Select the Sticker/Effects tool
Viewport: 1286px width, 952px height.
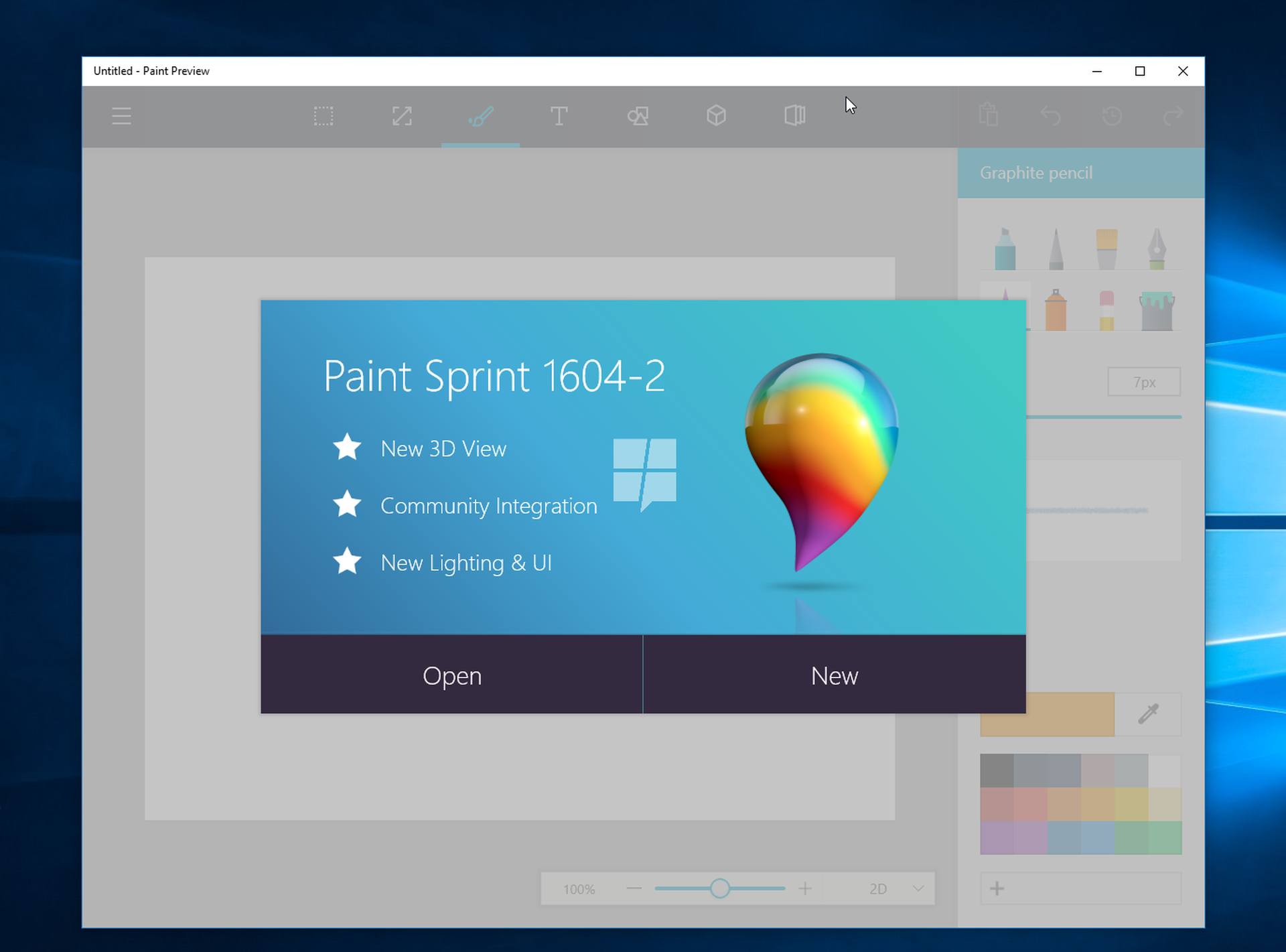click(637, 114)
